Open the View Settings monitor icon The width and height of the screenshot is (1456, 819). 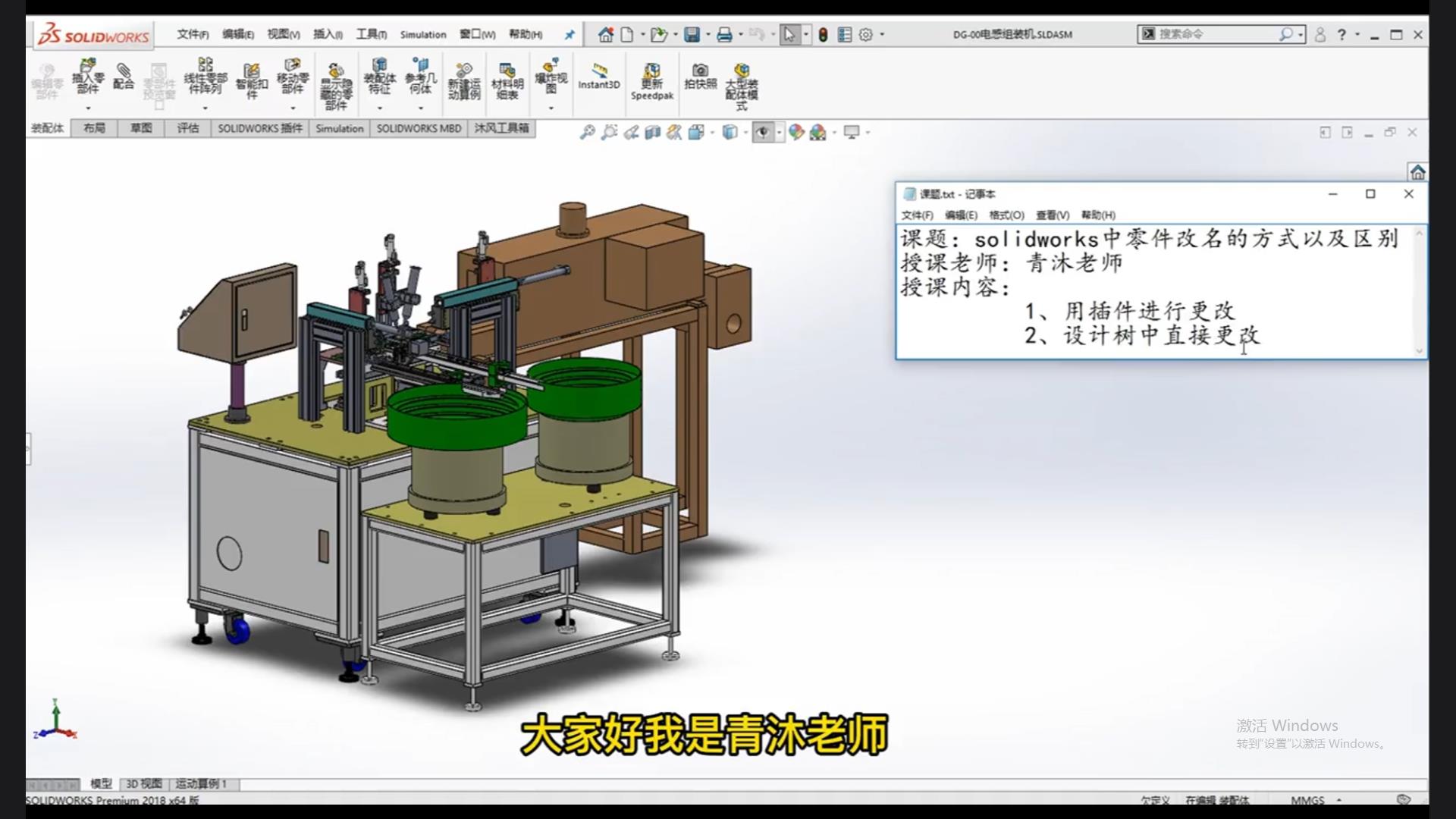pos(852,132)
